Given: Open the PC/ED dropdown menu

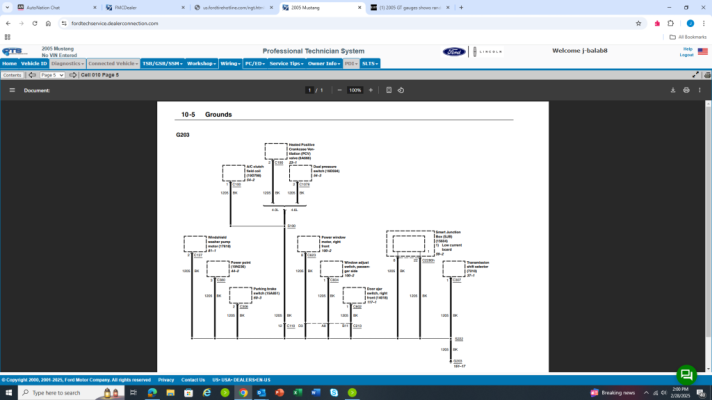Looking at the screenshot, I should (255, 64).
